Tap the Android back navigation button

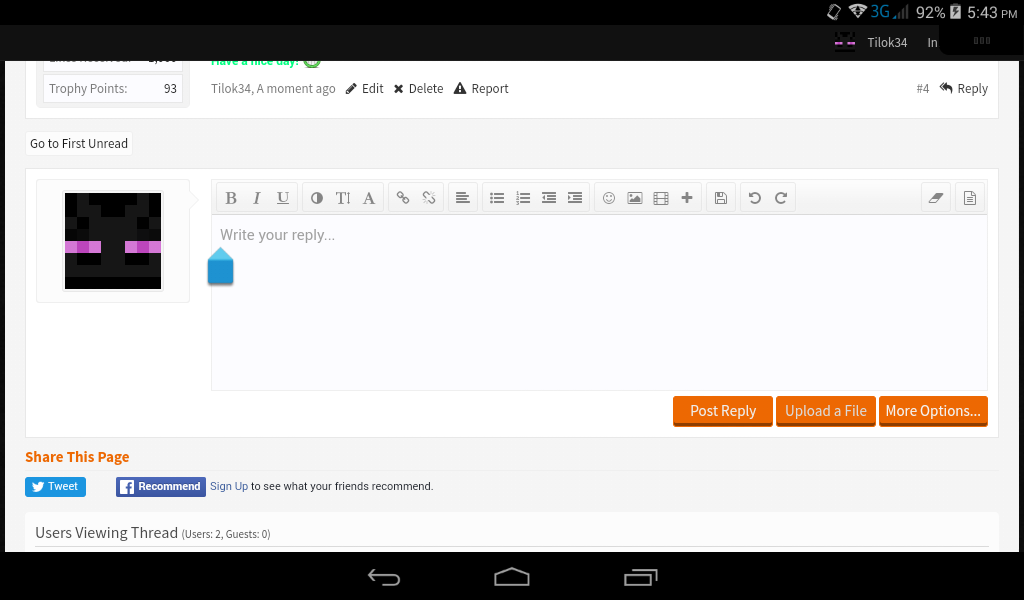coord(383,577)
